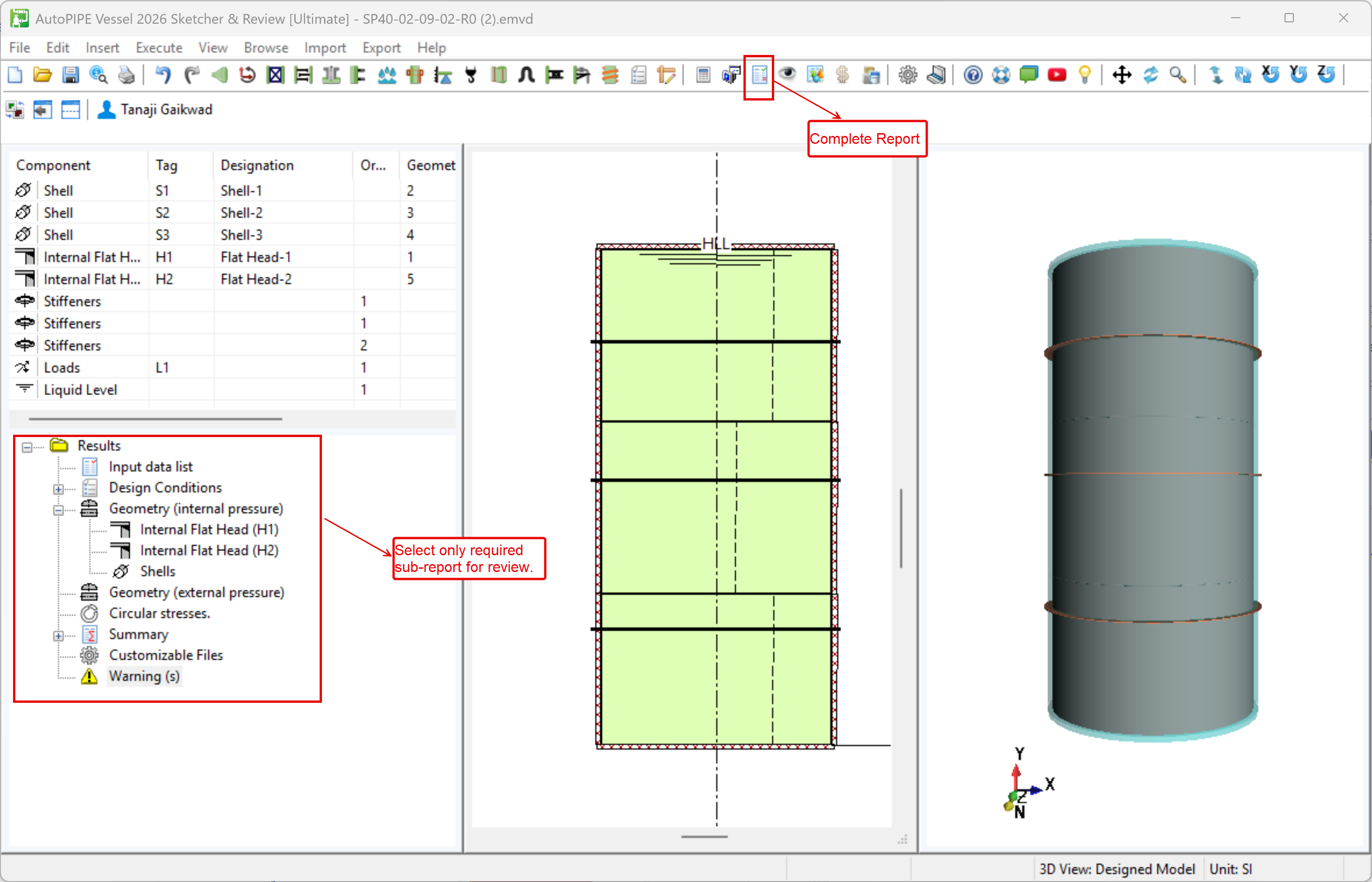Viewport: 1372px width, 882px height.
Task: Click the orange-strapped green vessel icon
Action: 415,75
